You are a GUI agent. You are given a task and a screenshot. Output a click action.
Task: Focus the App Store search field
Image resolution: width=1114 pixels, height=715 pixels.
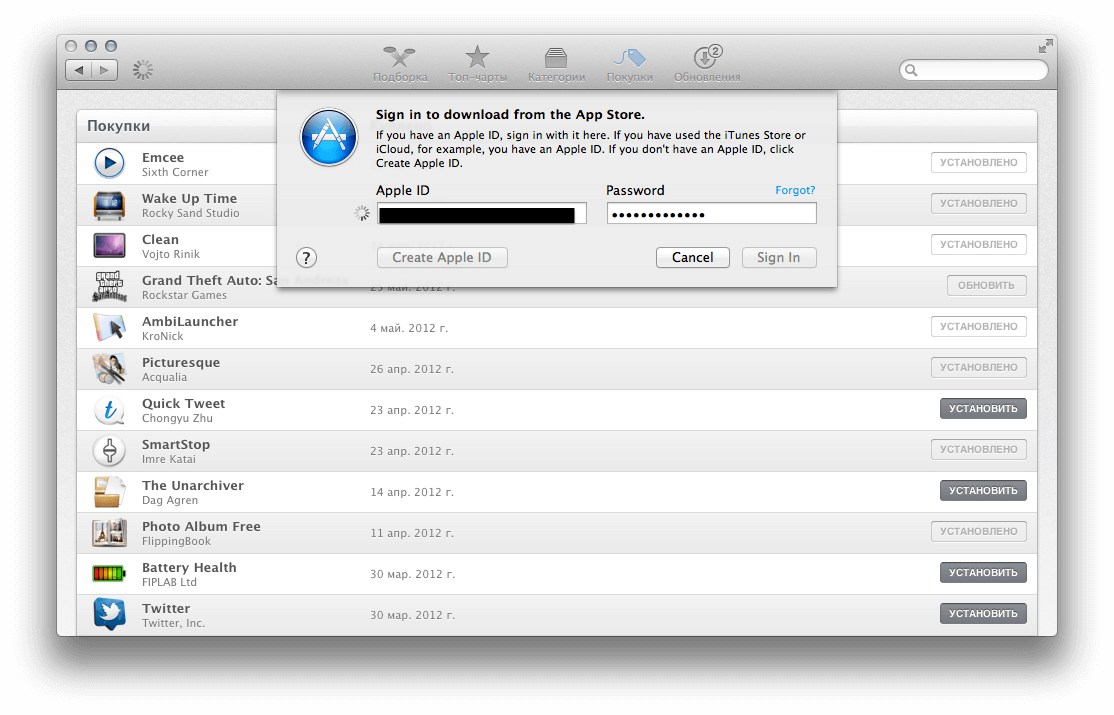[973, 70]
